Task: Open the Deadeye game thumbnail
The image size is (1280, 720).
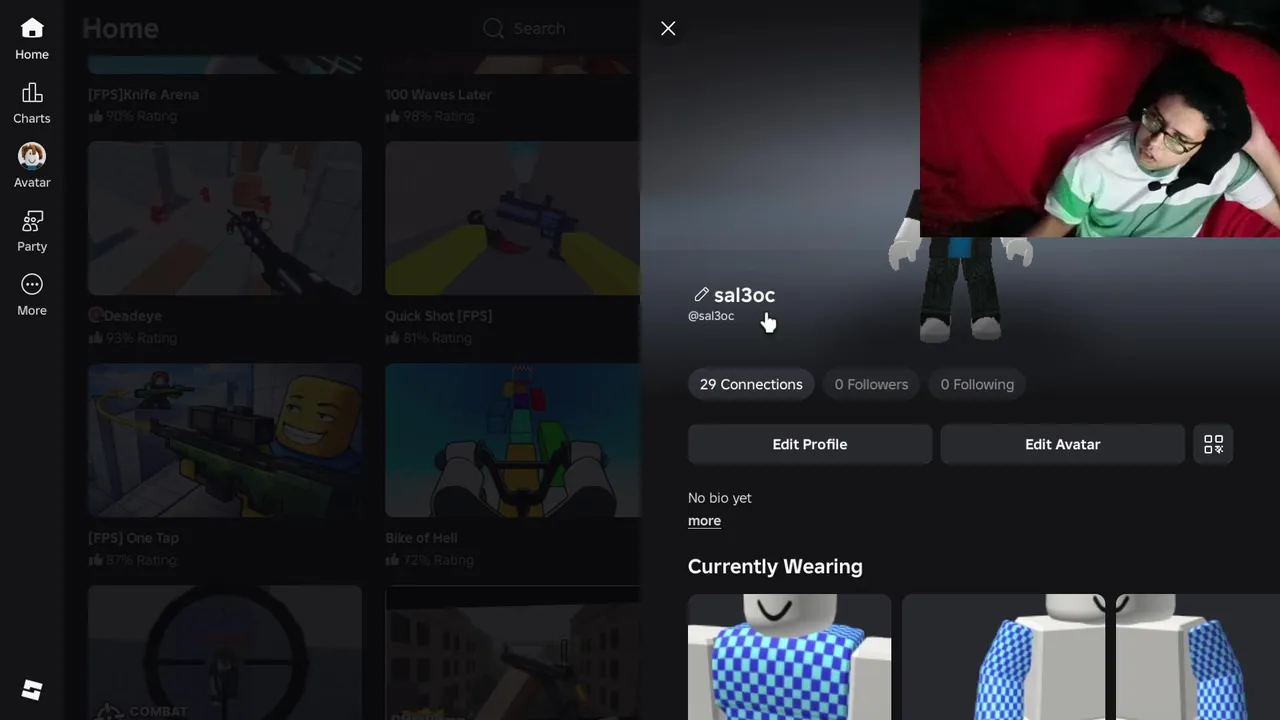Action: click(x=225, y=218)
